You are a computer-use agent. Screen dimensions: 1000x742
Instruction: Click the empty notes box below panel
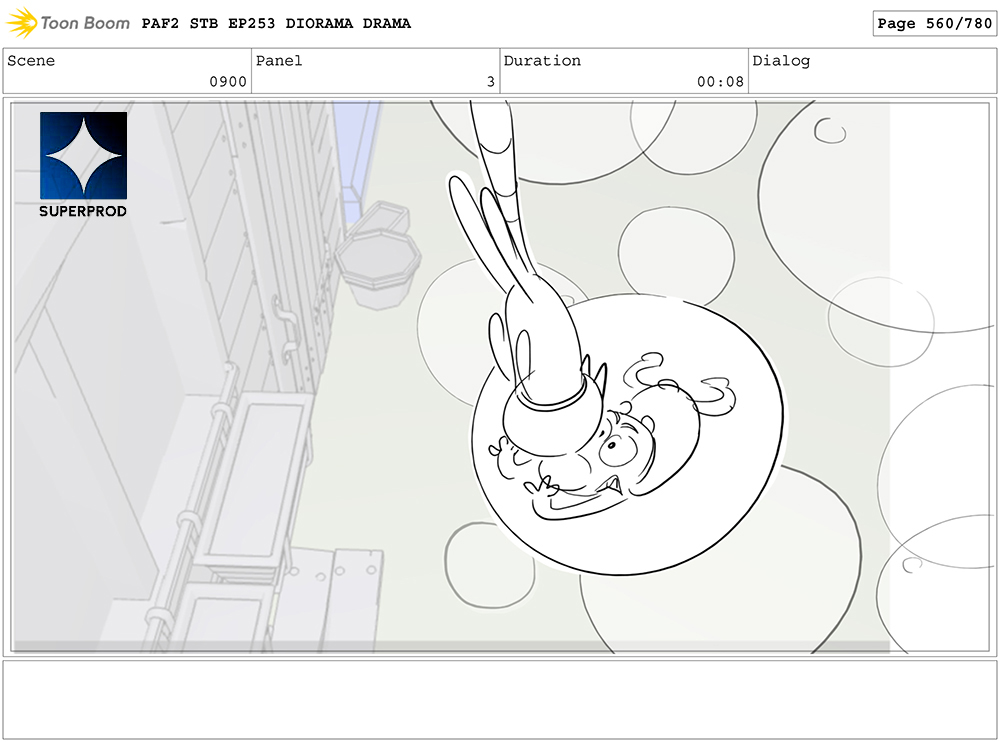pyautogui.click(x=500, y=700)
